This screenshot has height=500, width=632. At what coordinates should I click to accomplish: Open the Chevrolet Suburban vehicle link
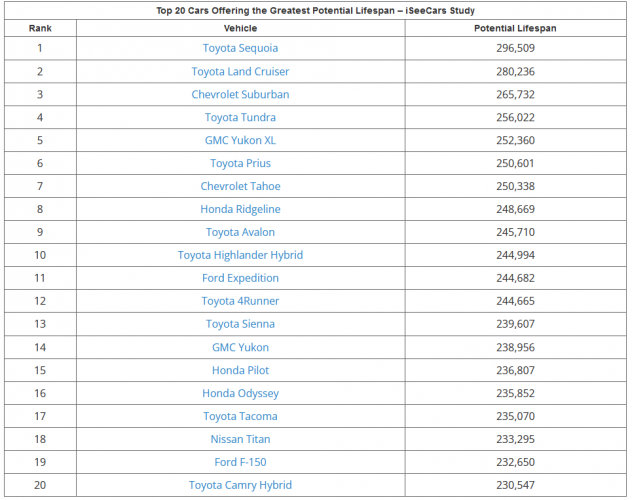(240, 94)
